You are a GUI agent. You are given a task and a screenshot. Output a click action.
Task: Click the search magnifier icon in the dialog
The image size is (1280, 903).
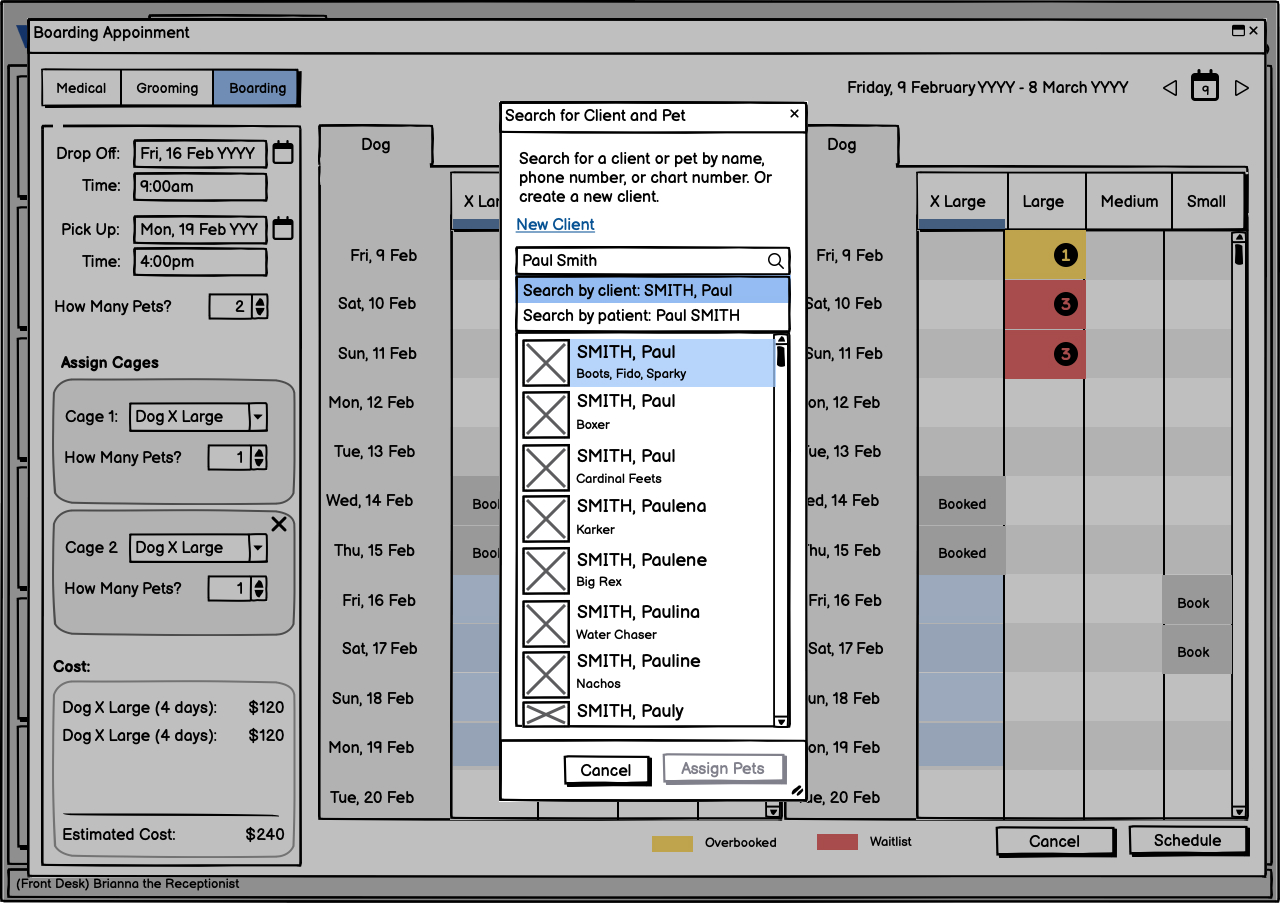[x=775, y=261]
